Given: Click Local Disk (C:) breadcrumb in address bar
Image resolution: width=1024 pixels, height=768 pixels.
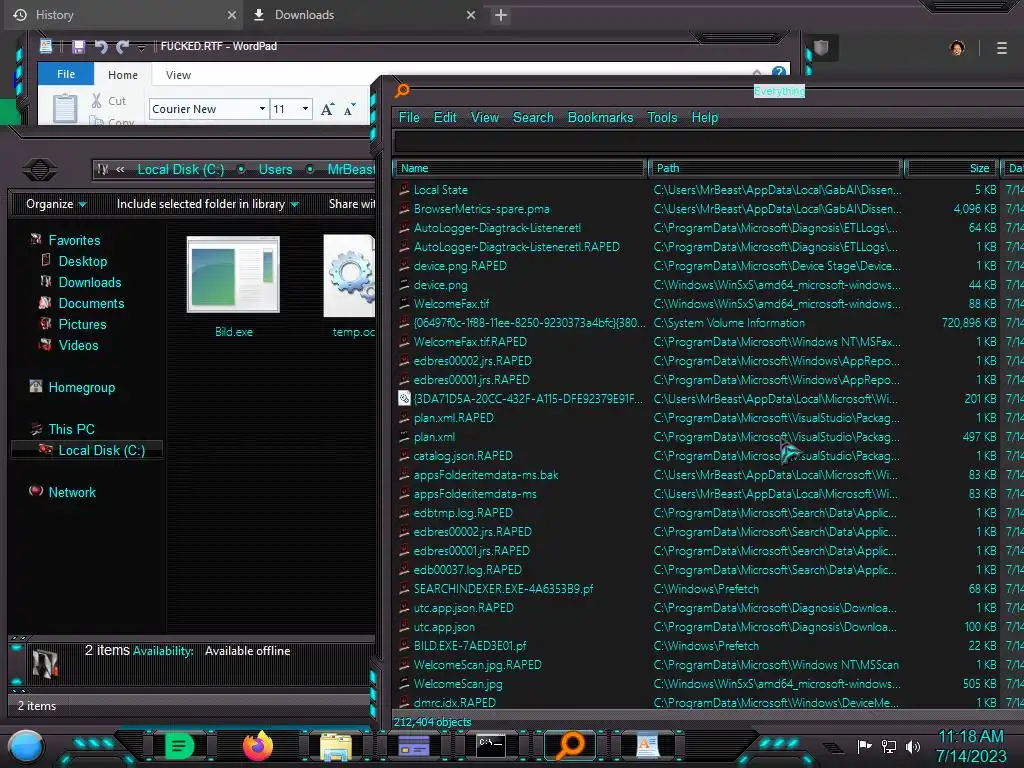Looking at the screenshot, I should [x=181, y=169].
